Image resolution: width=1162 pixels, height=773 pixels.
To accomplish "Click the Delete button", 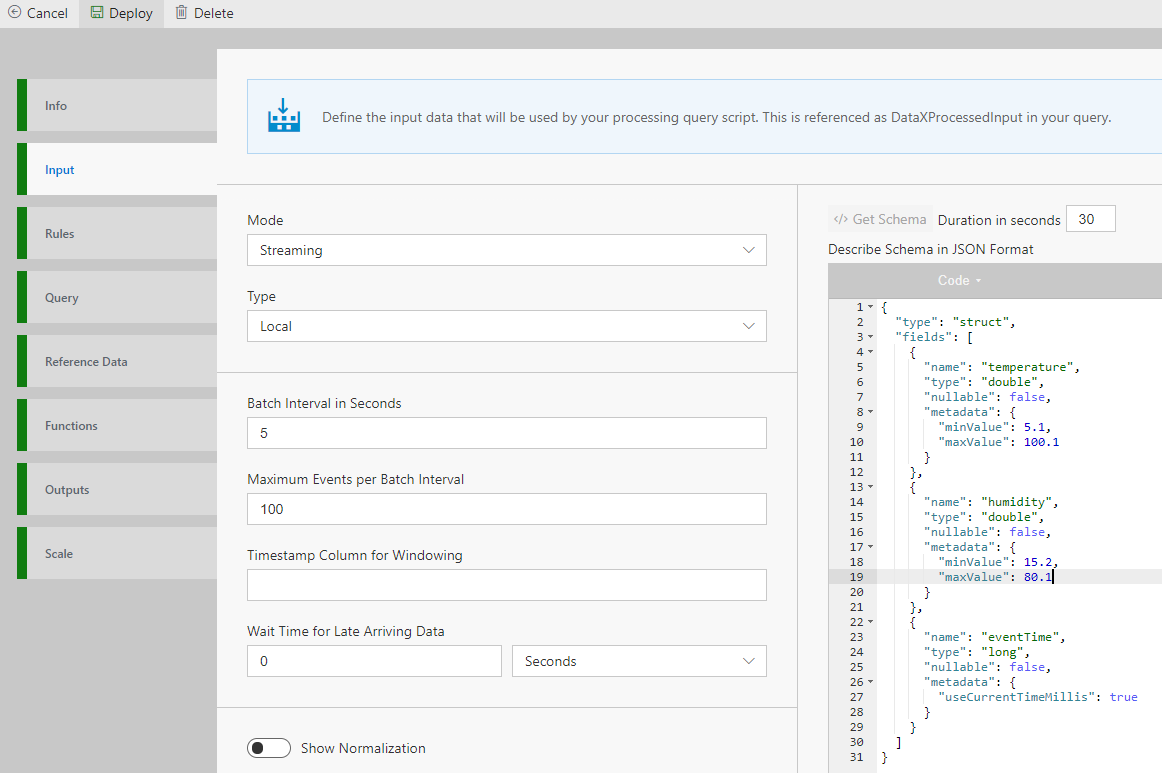I will click(x=204, y=13).
